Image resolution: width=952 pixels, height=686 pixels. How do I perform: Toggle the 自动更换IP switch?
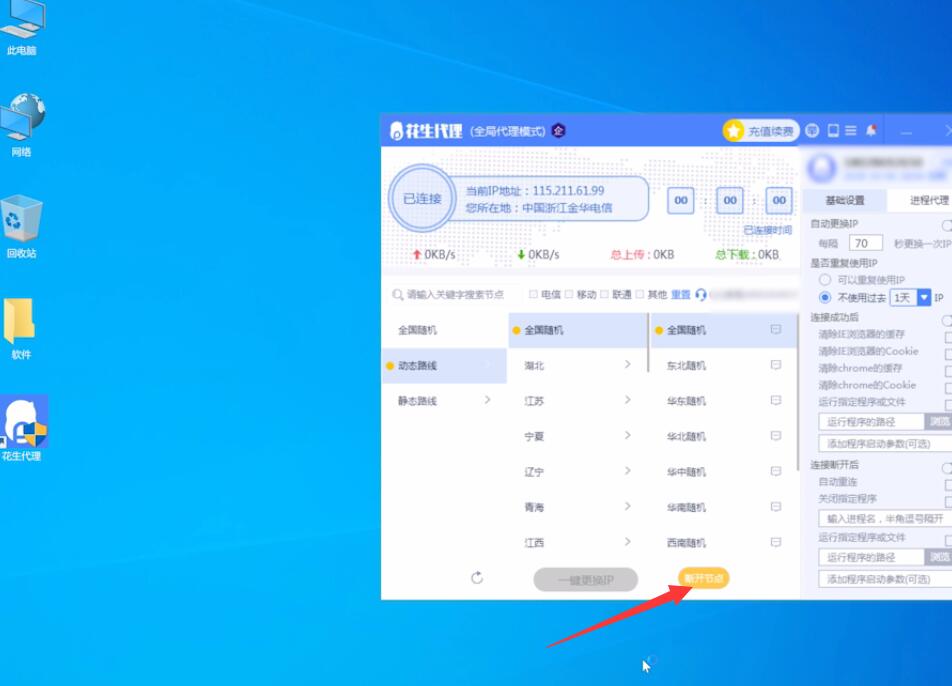[x=947, y=225]
